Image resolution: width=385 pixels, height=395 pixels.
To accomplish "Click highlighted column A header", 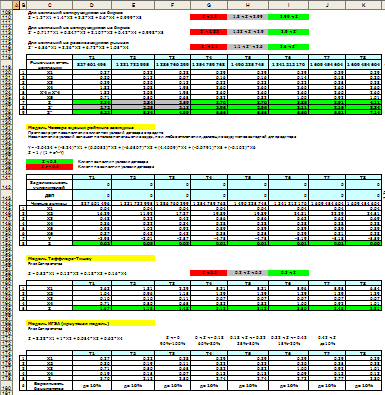I will point(16,5).
